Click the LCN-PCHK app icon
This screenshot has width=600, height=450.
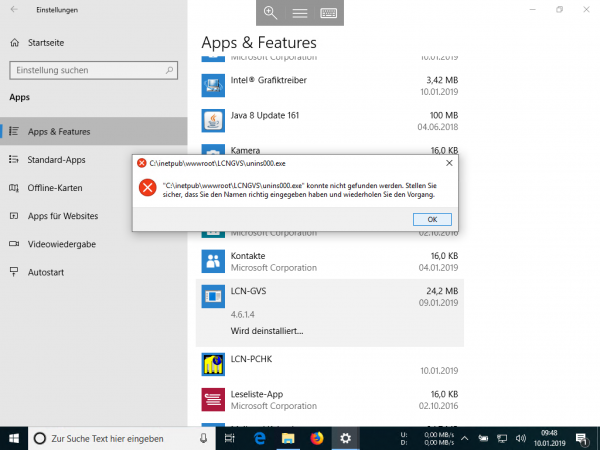212,363
